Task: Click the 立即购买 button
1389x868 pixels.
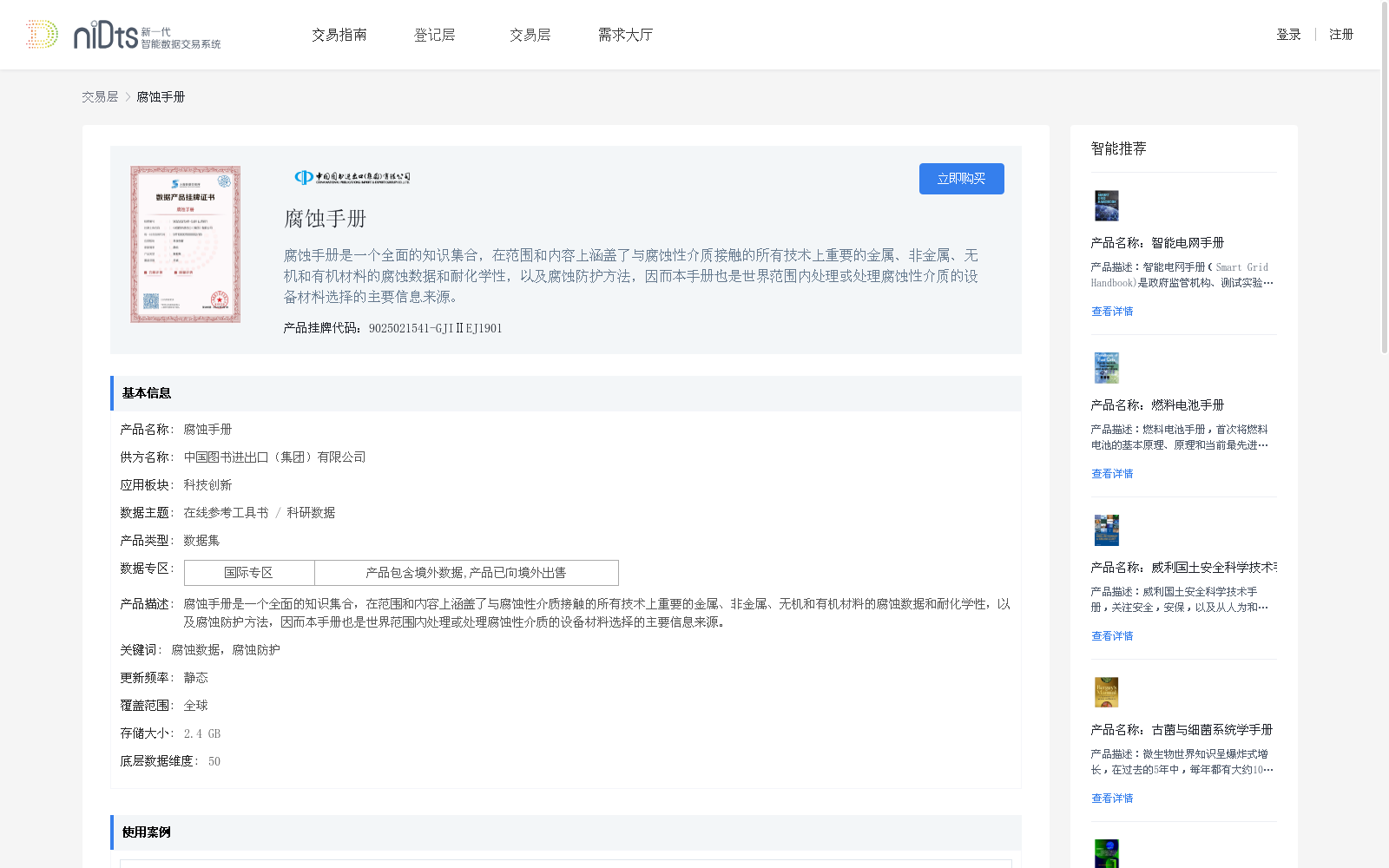Action: coord(962,179)
